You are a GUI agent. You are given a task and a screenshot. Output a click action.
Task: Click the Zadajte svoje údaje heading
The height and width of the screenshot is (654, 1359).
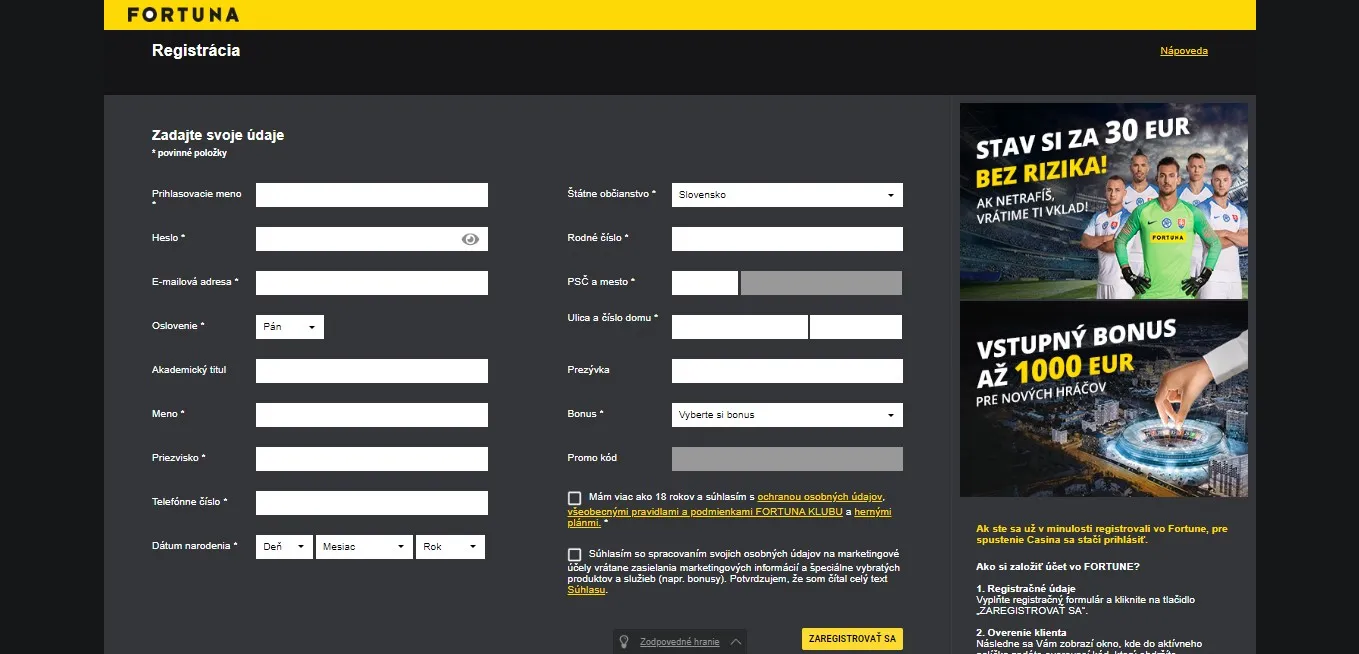point(218,135)
